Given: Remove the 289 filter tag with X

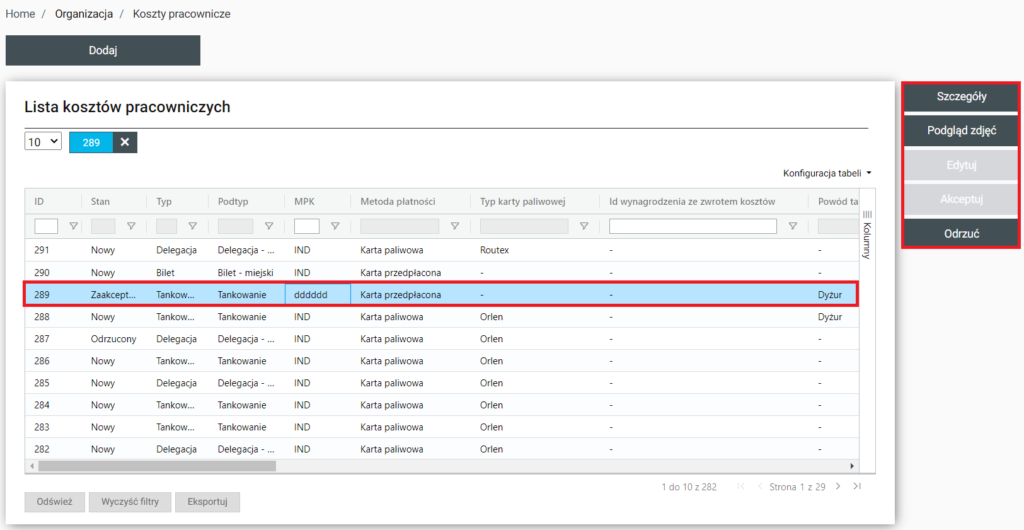Looking at the screenshot, I should click(125, 143).
